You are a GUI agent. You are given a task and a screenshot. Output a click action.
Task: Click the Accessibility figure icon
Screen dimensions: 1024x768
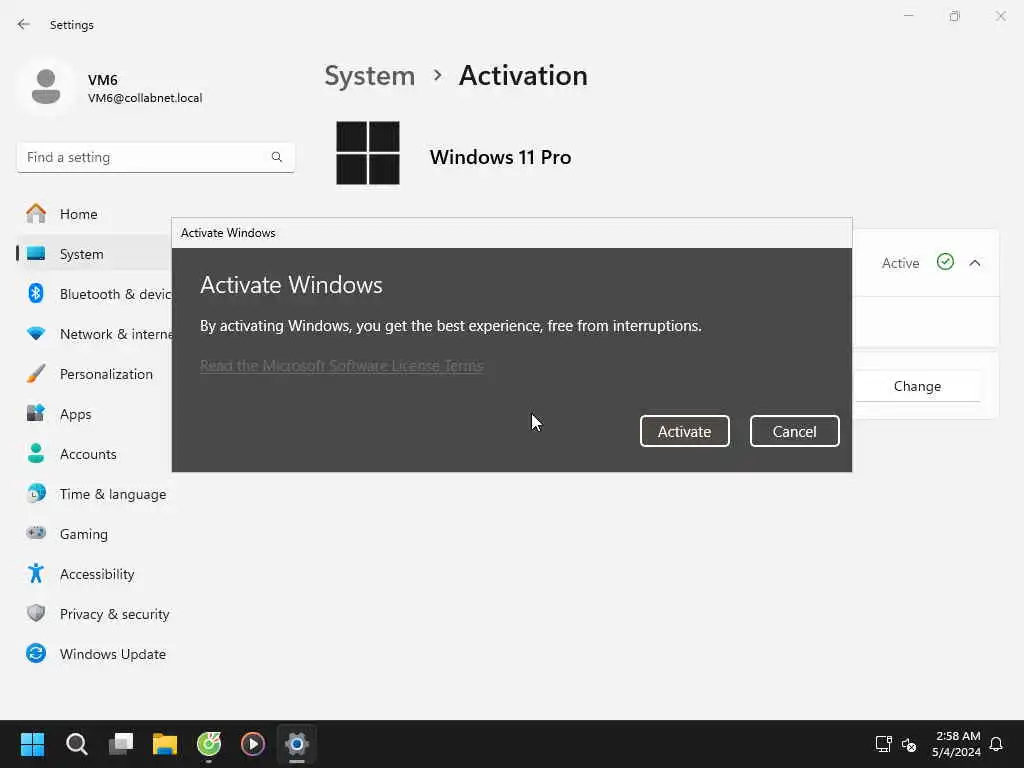pos(36,573)
